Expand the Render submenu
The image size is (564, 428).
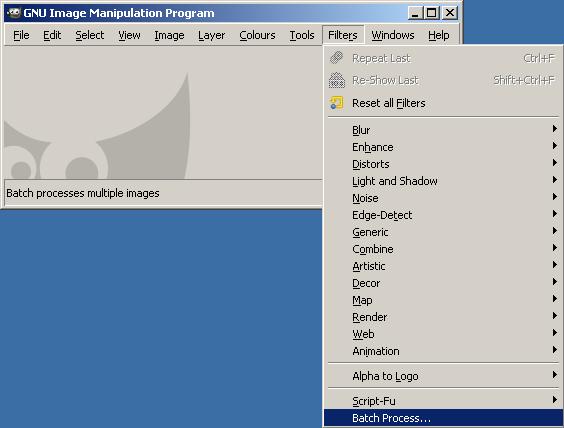coord(443,317)
